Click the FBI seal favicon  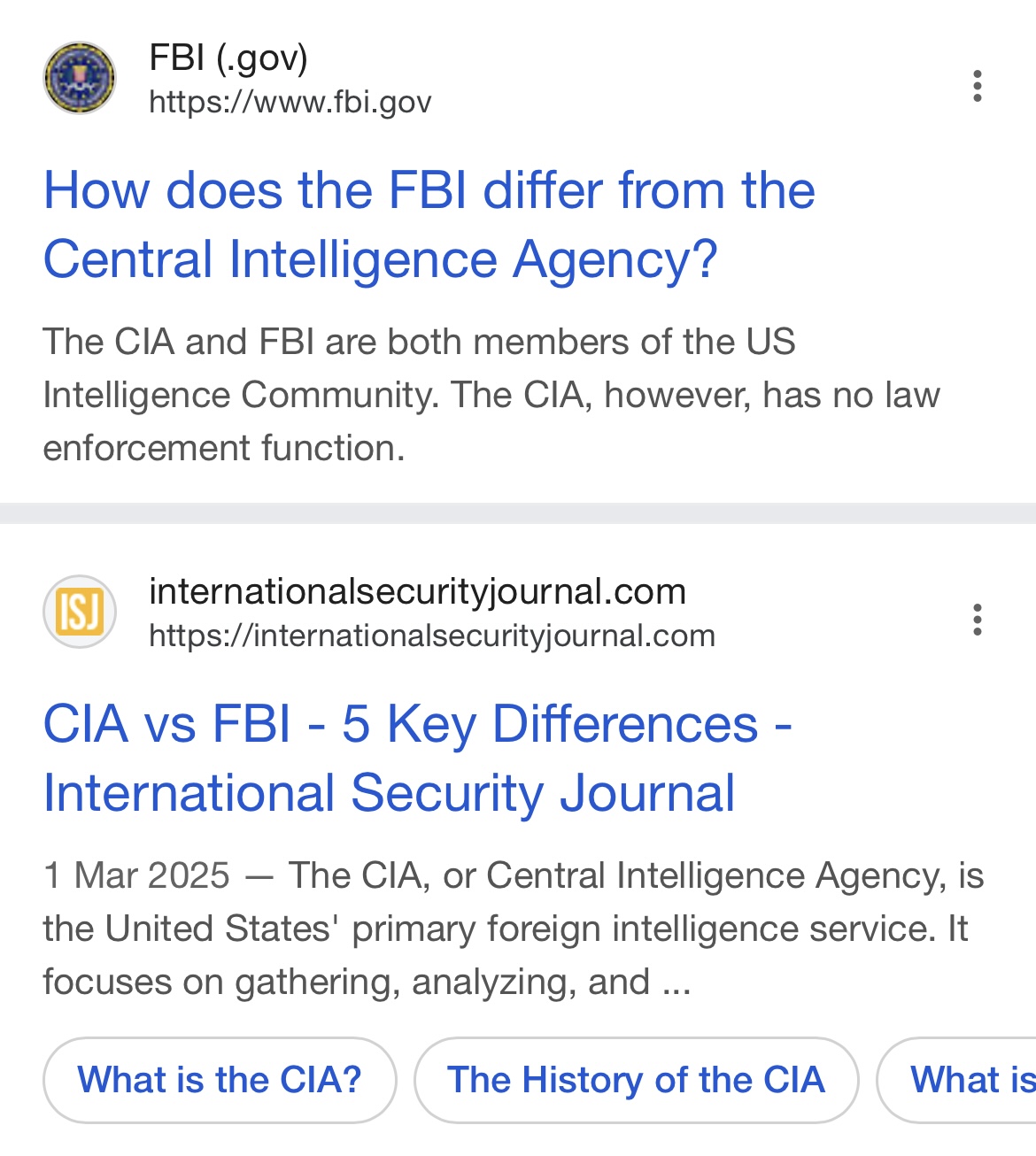tap(80, 78)
